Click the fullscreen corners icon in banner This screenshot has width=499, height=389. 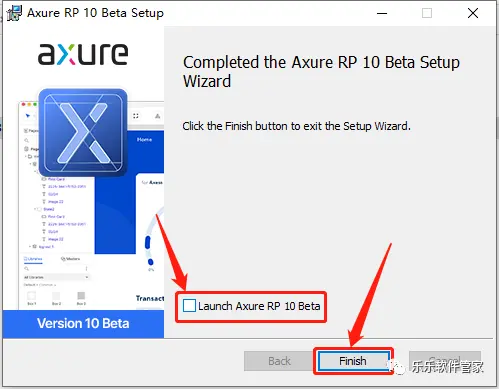tap(136, 116)
